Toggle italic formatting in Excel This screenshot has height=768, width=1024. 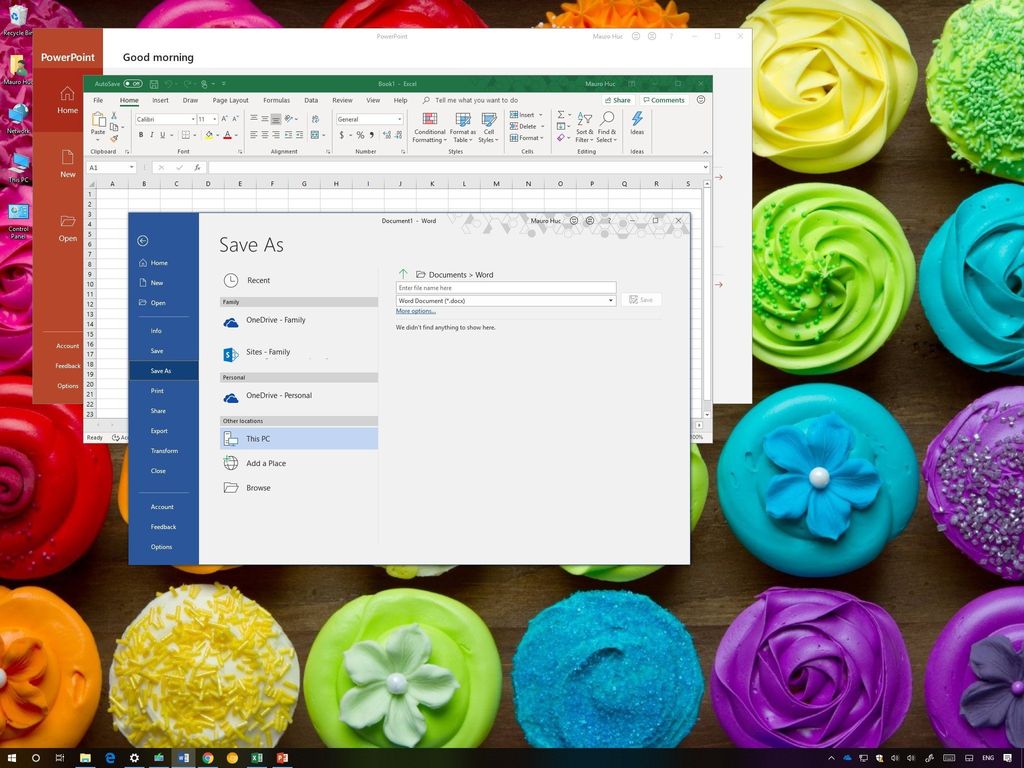(151, 133)
